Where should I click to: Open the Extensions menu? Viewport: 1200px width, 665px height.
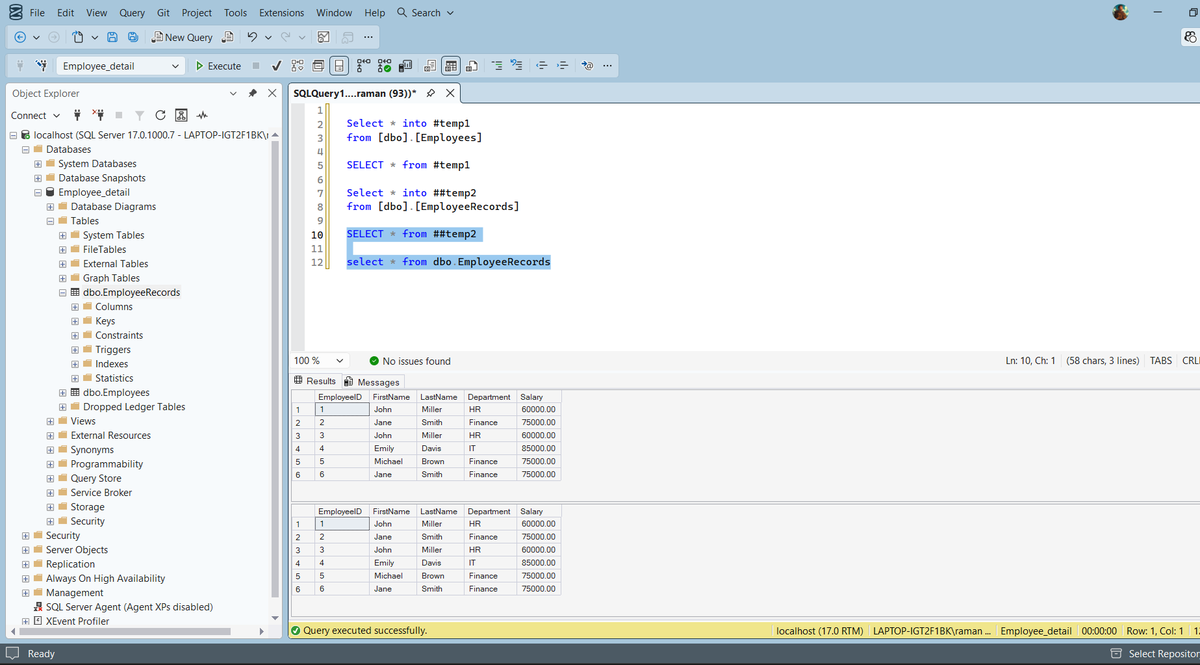pos(281,12)
